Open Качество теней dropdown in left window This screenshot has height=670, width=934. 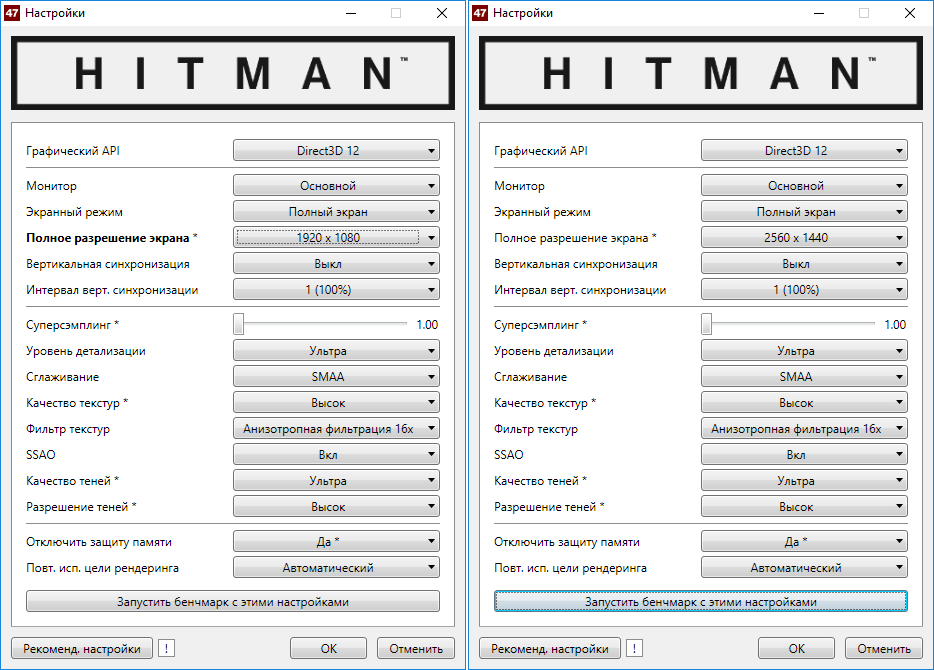pyautogui.click(x=337, y=481)
